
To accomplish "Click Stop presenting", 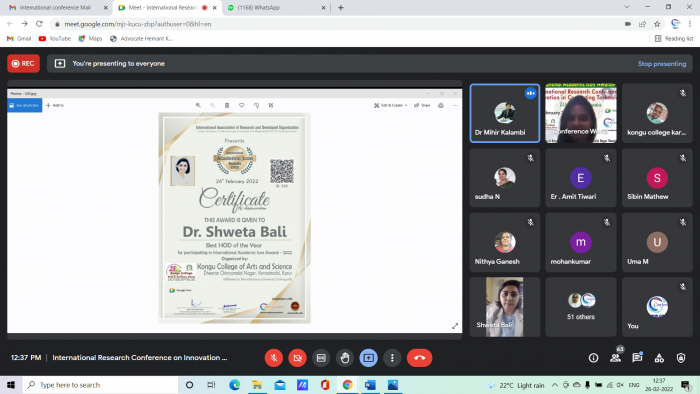I will 662,64.
